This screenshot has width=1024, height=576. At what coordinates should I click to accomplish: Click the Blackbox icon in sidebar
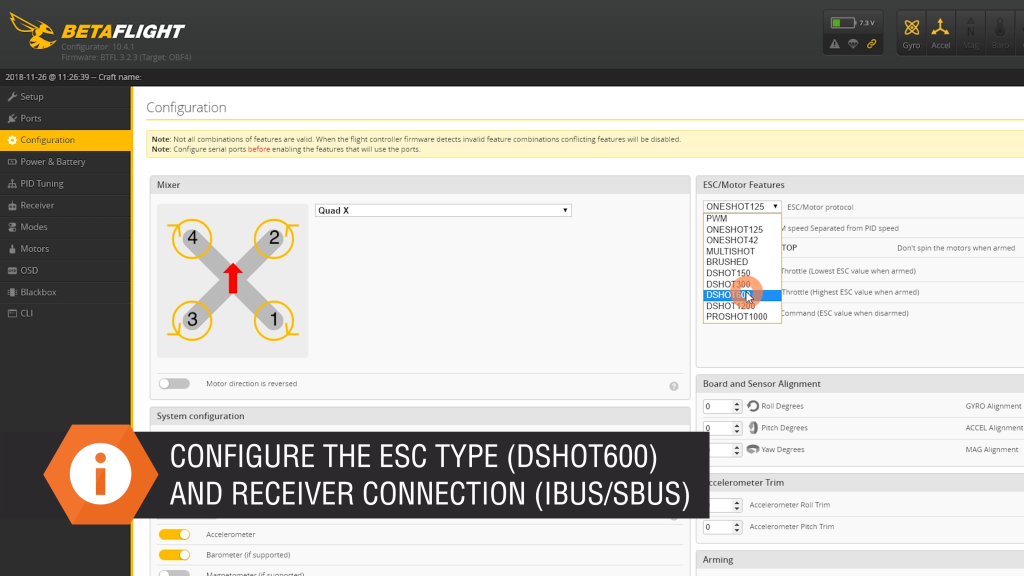click(12, 292)
